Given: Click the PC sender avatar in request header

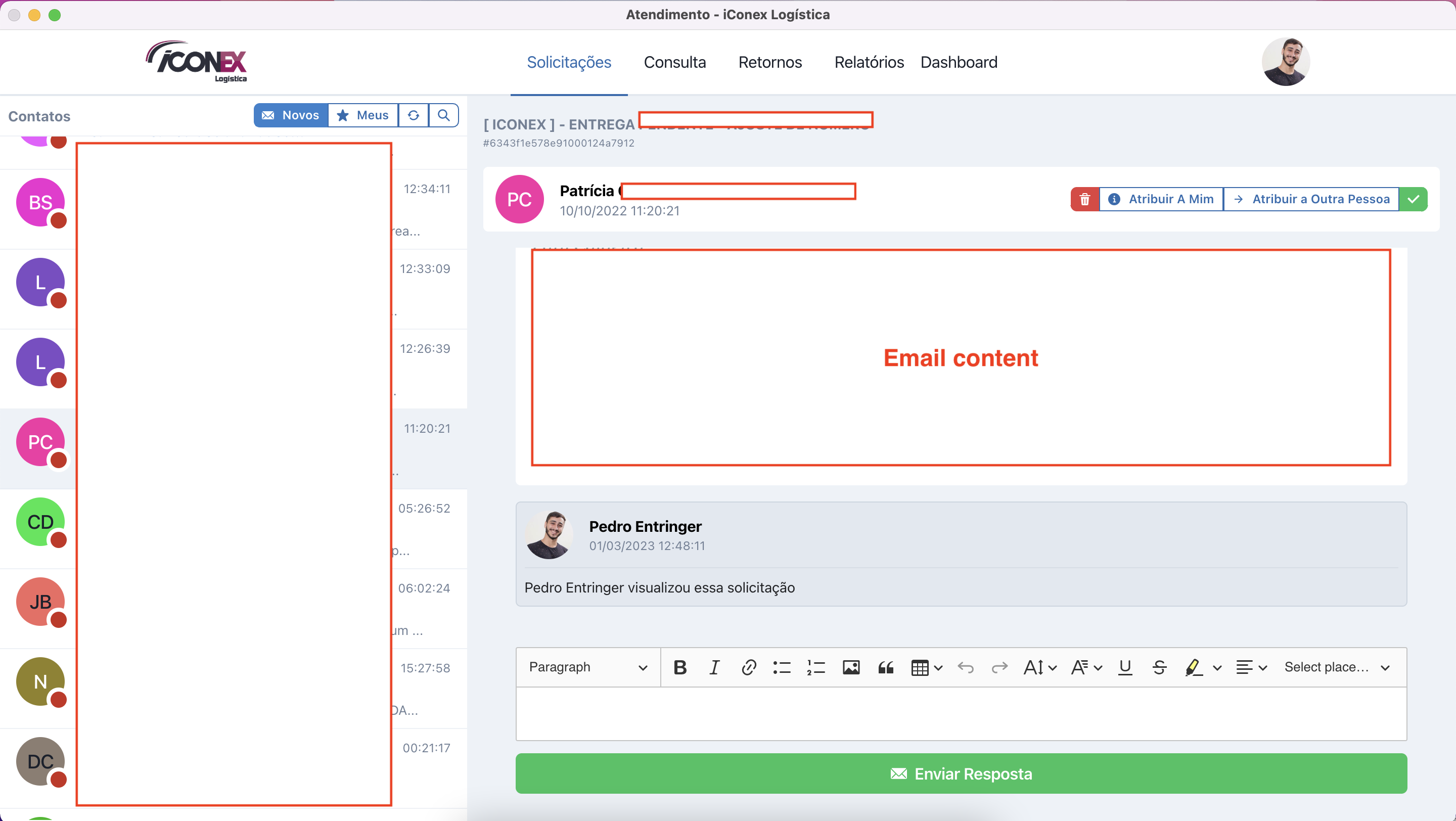Looking at the screenshot, I should [519, 199].
